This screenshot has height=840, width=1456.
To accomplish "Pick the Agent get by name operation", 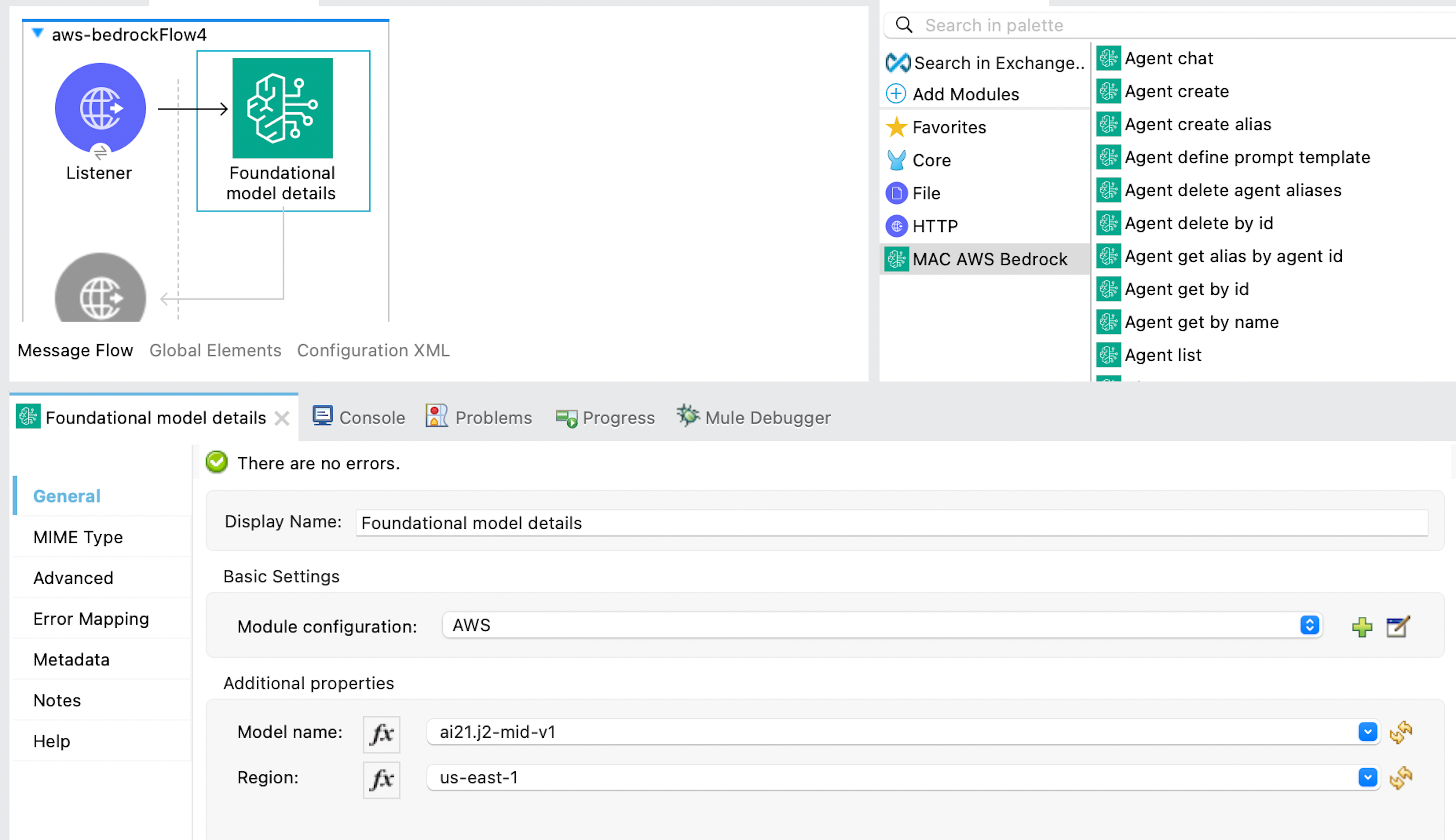I will tap(1188, 321).
